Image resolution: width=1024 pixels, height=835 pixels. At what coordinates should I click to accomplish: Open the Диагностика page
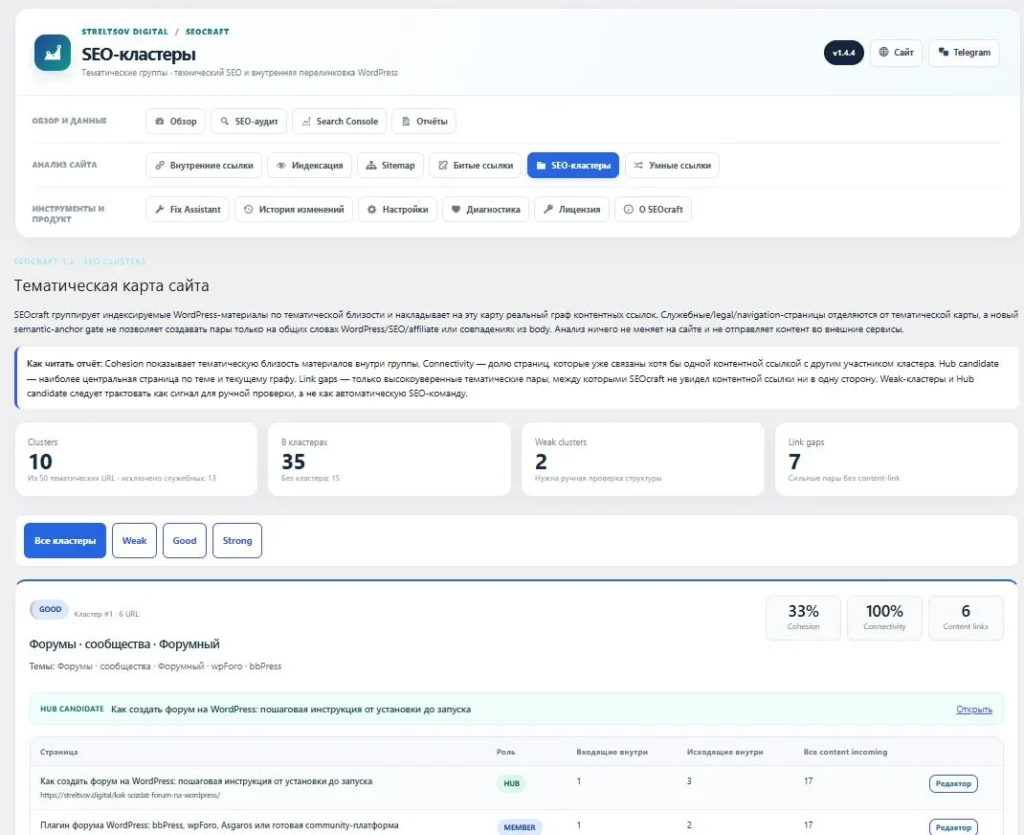pos(485,209)
